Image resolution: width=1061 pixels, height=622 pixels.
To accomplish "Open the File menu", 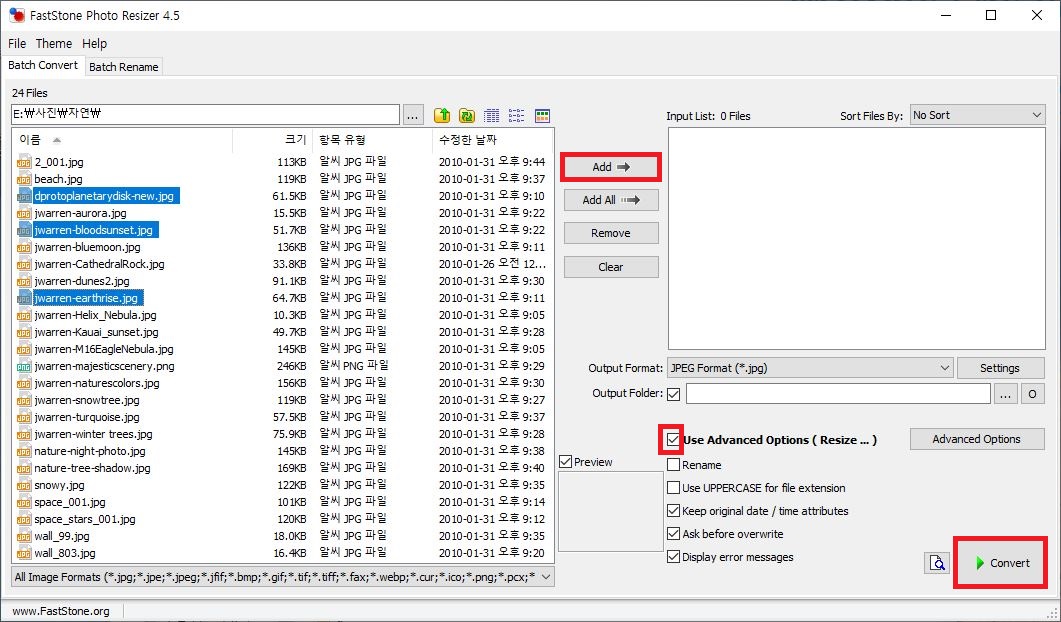I will pos(17,43).
